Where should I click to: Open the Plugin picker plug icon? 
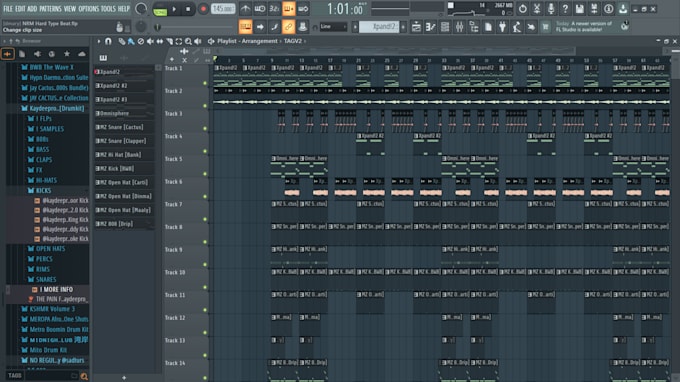click(502, 27)
